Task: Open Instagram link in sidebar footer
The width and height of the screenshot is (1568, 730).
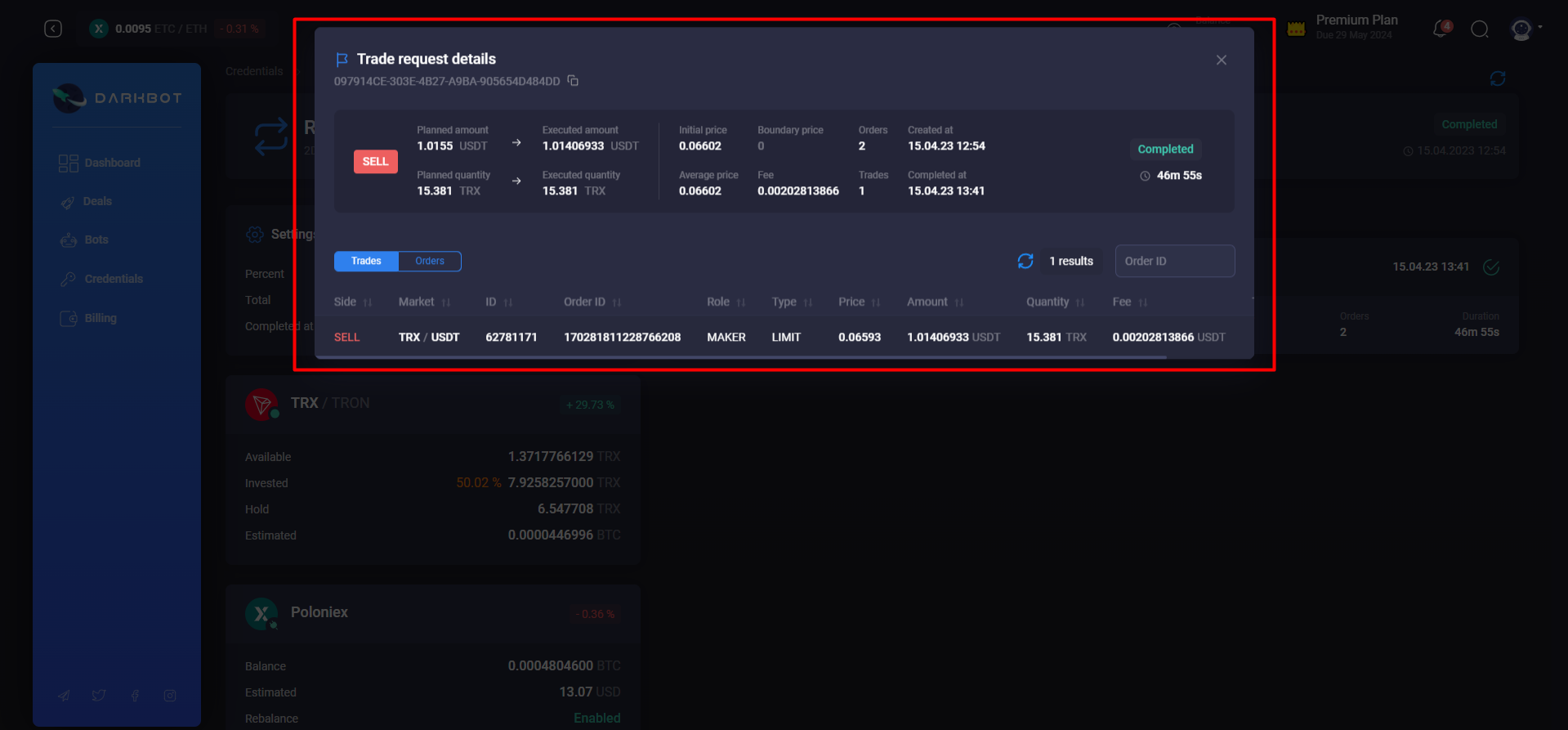Action: click(x=170, y=696)
